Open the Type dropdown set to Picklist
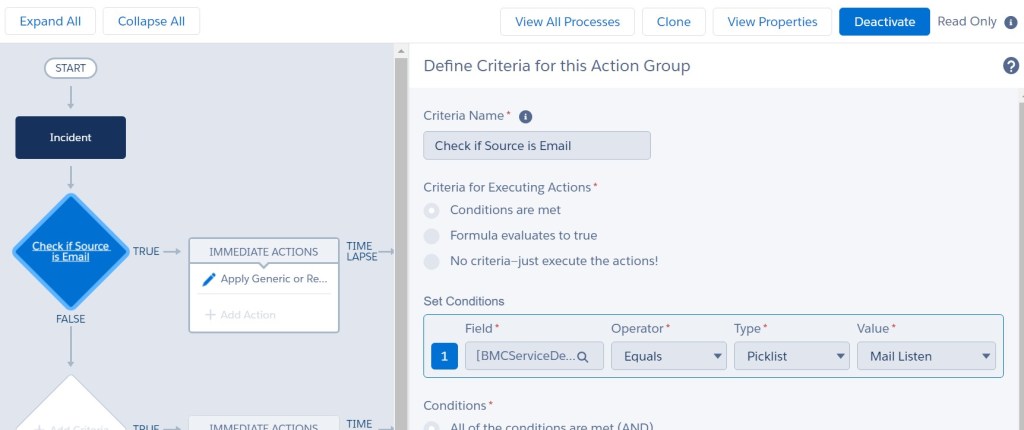 (x=792, y=356)
